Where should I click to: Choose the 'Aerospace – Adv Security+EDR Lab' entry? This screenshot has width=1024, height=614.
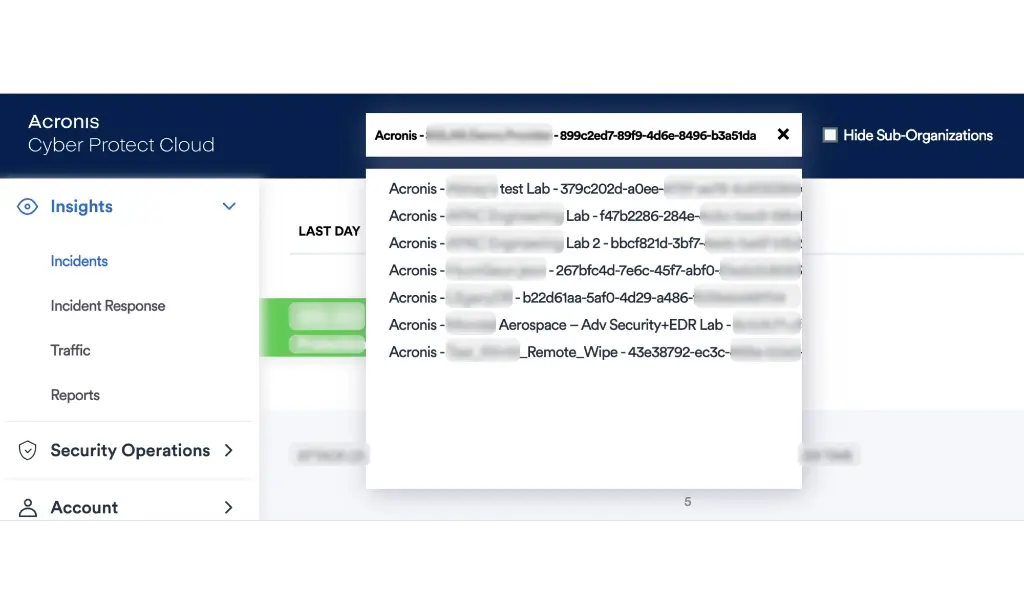tap(584, 325)
